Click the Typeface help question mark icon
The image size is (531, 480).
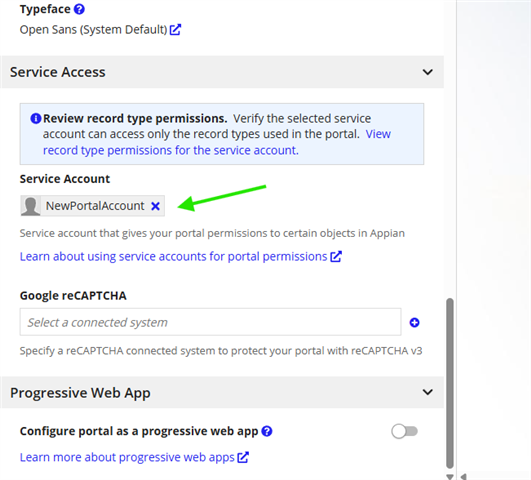click(x=79, y=9)
